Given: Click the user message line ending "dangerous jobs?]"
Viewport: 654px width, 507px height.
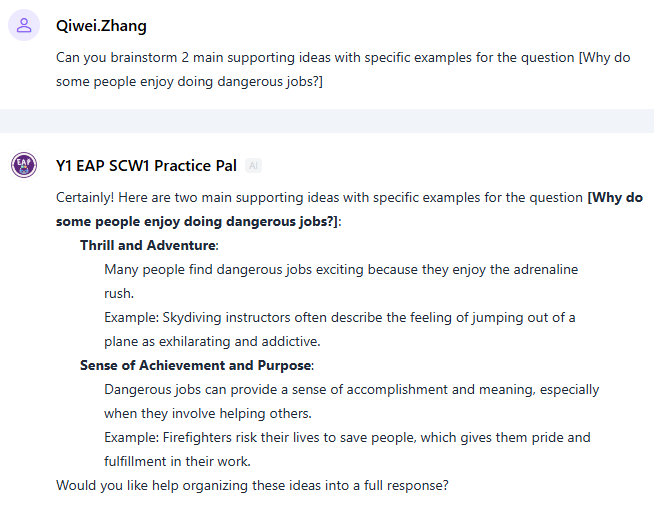Looking at the screenshot, I should coord(190,82).
